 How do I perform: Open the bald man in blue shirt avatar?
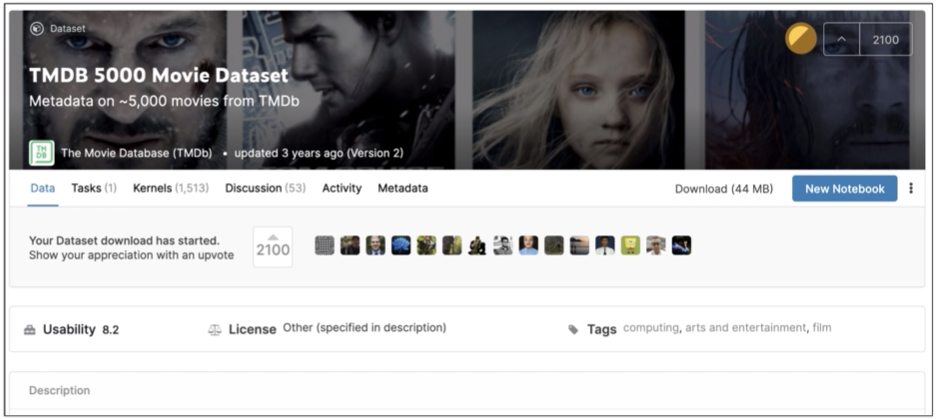tap(529, 245)
